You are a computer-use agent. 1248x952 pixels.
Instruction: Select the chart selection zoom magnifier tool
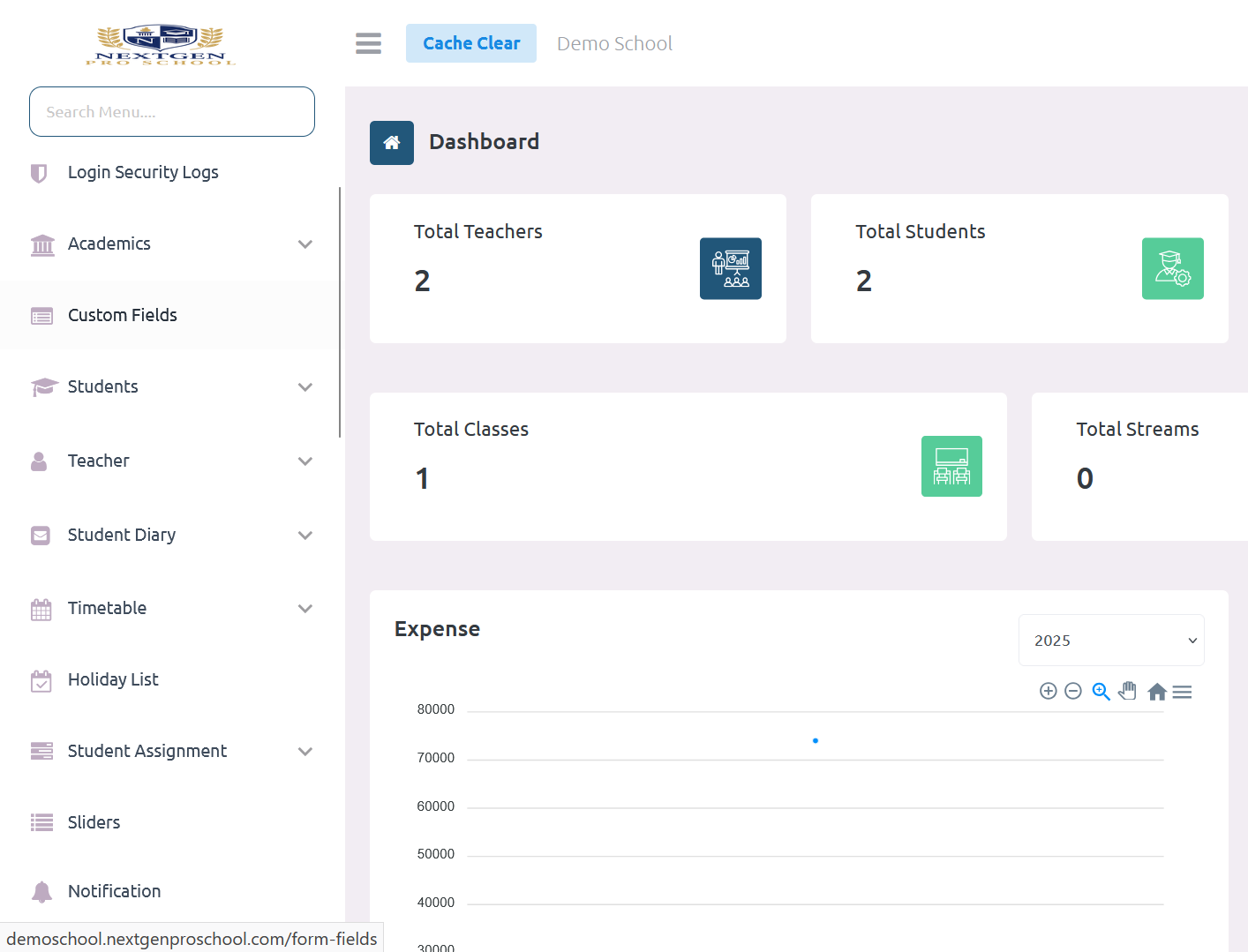(x=1101, y=692)
